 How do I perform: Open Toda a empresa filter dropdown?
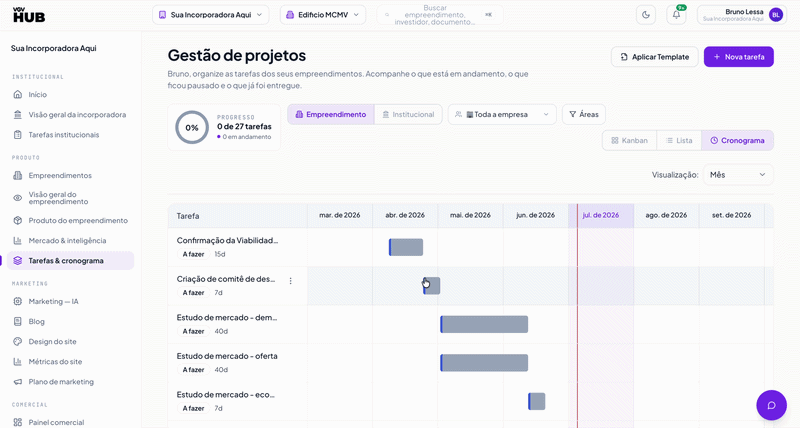[502, 114]
